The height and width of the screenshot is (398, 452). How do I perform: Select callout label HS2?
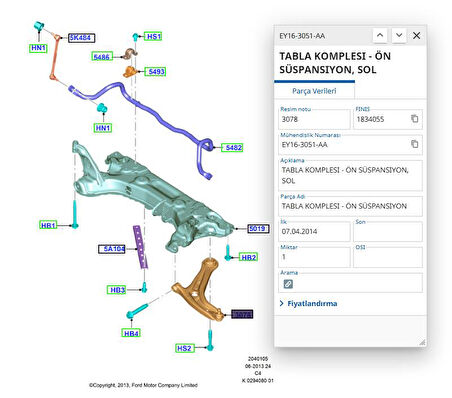tap(184, 348)
